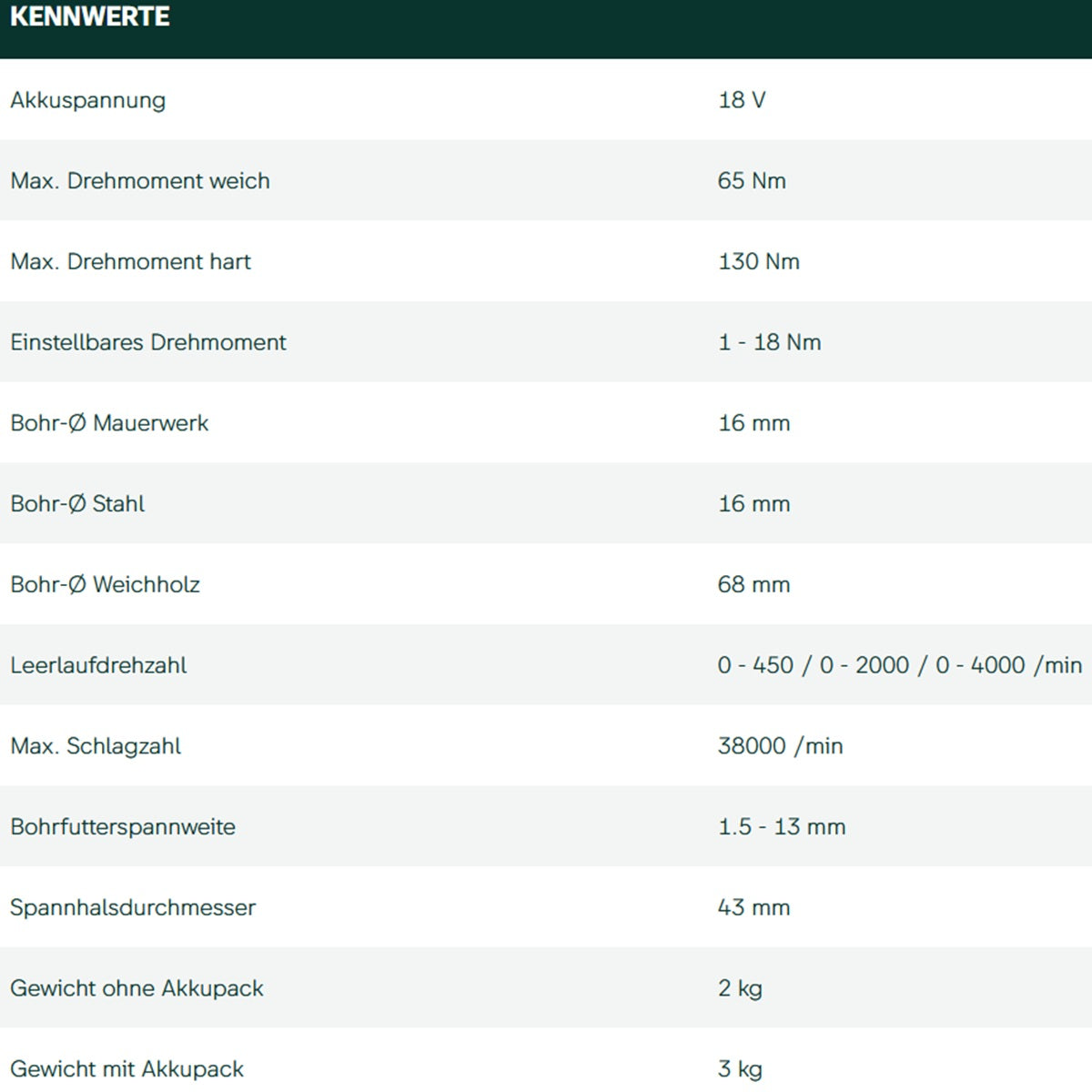Click the Leerlaufdrehzahl label
The image size is (1092, 1092).
[x=98, y=665]
